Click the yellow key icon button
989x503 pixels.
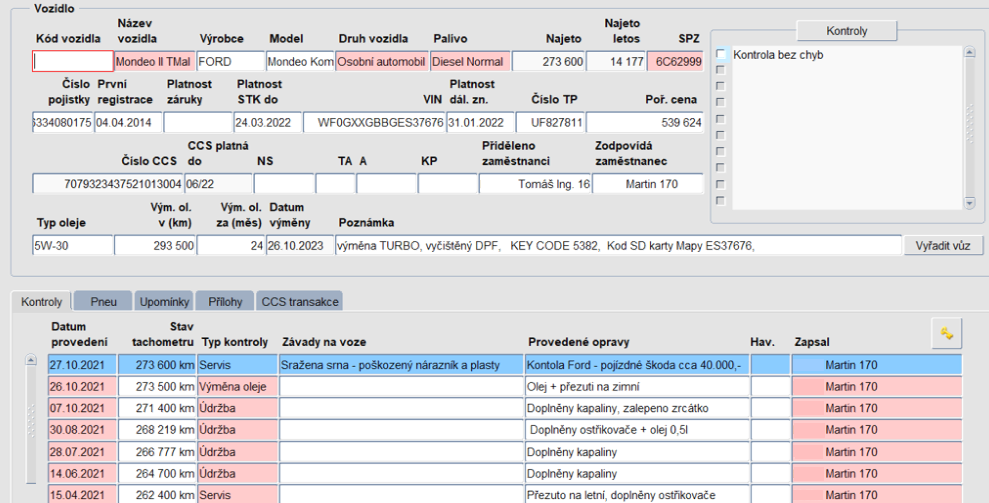(946, 333)
